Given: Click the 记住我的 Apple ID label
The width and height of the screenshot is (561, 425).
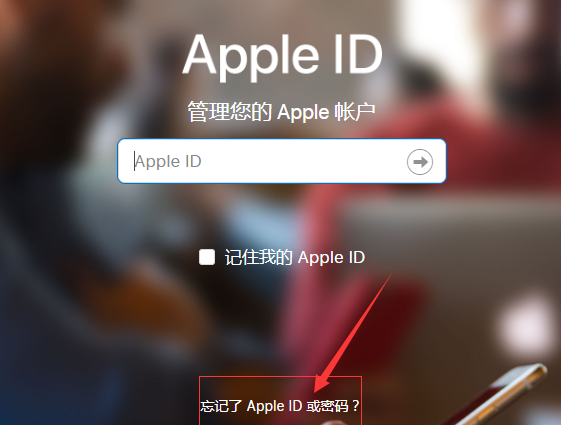Looking at the screenshot, I should pyautogui.click(x=295, y=257).
